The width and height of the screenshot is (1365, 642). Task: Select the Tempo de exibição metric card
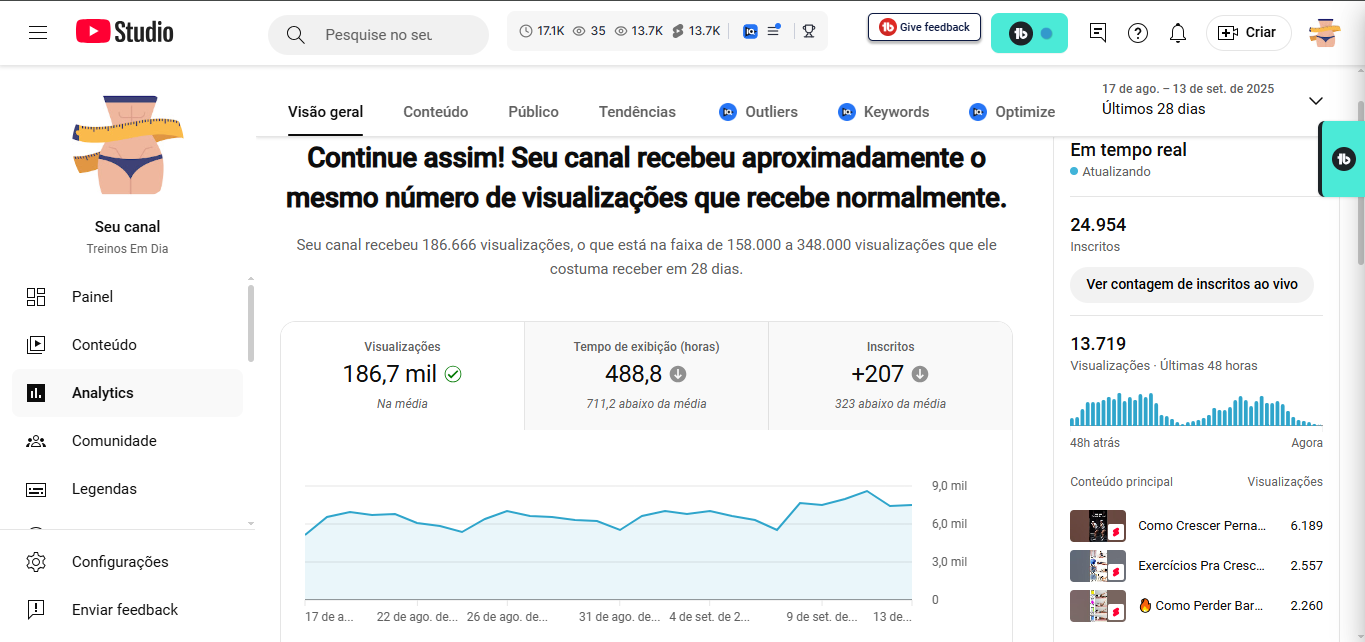646,376
